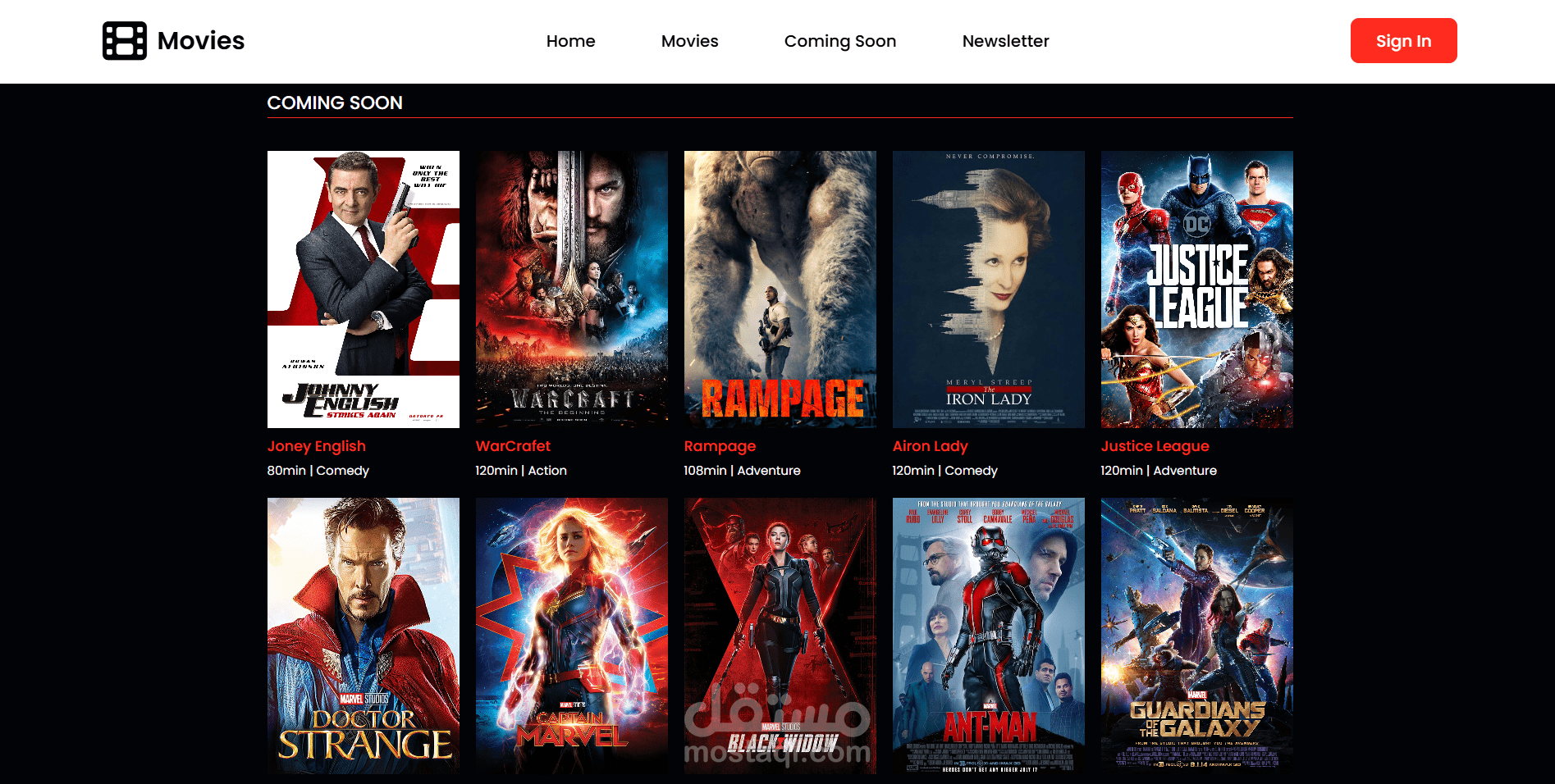Click the 'Joney English' movie title
The width and height of the screenshot is (1555, 784).
tap(317, 446)
